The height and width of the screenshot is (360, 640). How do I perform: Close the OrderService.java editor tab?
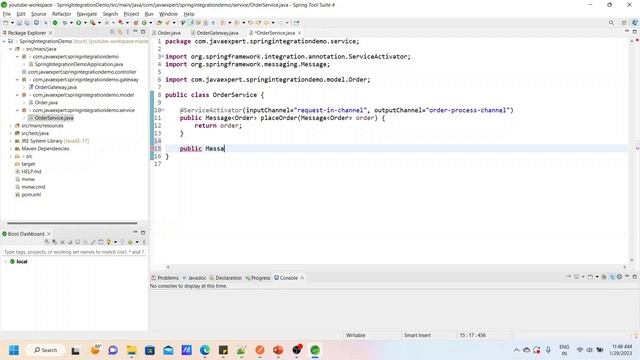click(x=300, y=33)
